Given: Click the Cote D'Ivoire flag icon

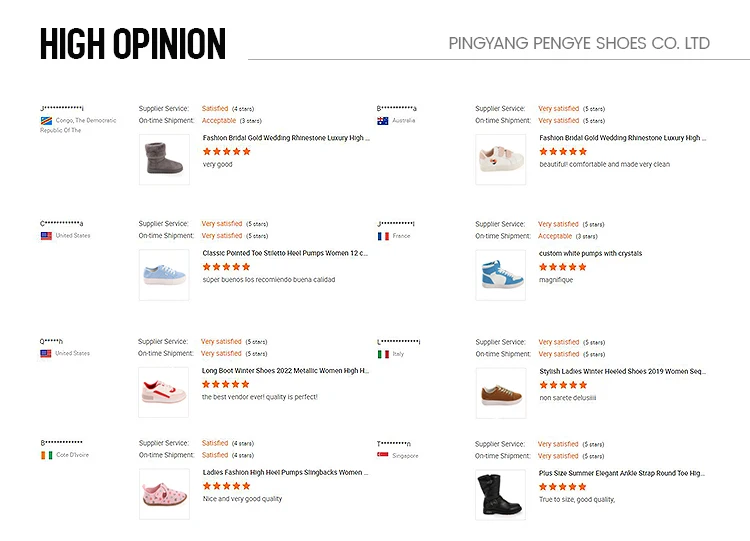Looking at the screenshot, I should (x=46, y=455).
